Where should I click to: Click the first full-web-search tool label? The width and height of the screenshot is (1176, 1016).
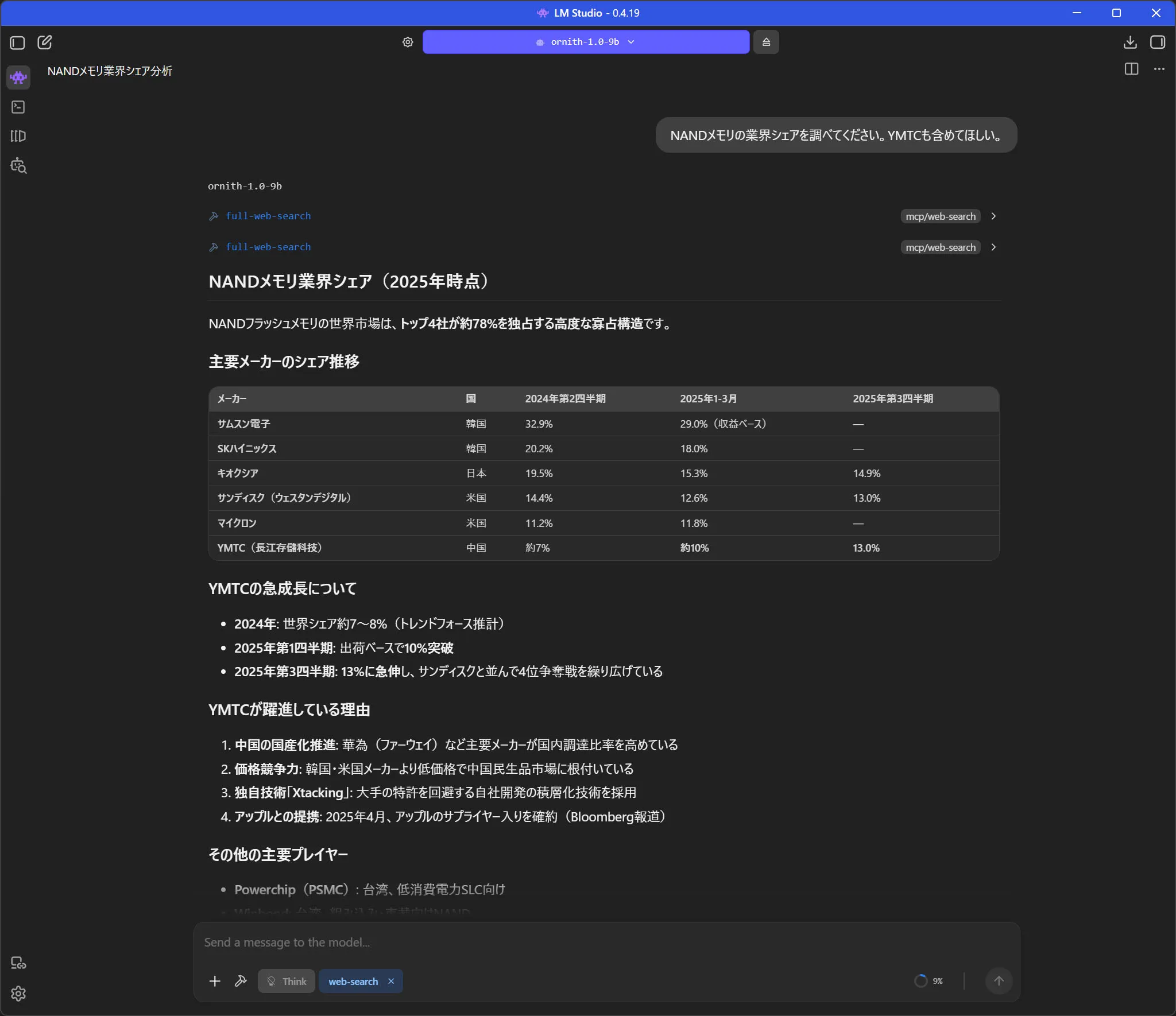pyautogui.click(x=268, y=216)
